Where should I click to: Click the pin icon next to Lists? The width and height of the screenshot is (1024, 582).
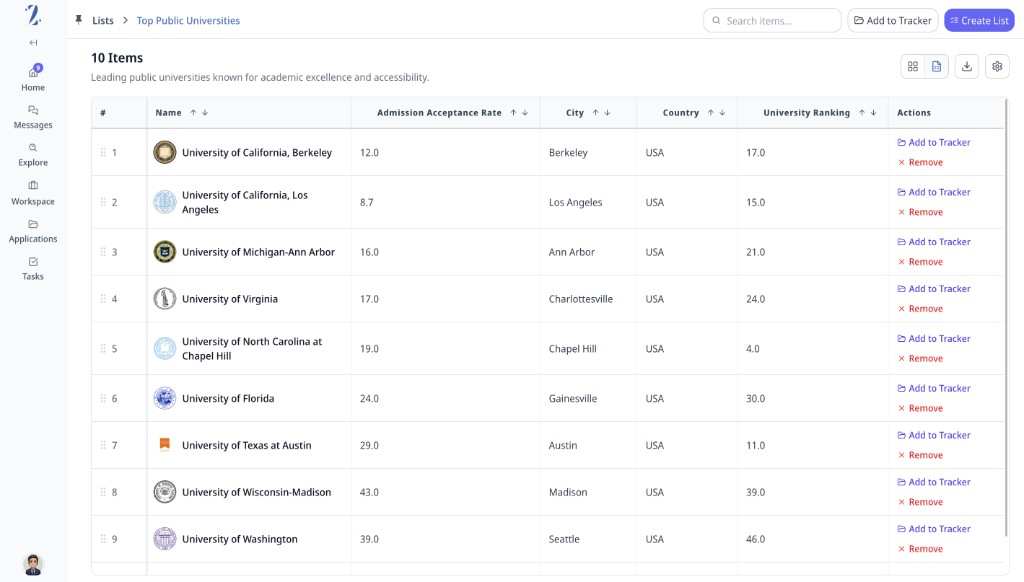tap(77, 20)
